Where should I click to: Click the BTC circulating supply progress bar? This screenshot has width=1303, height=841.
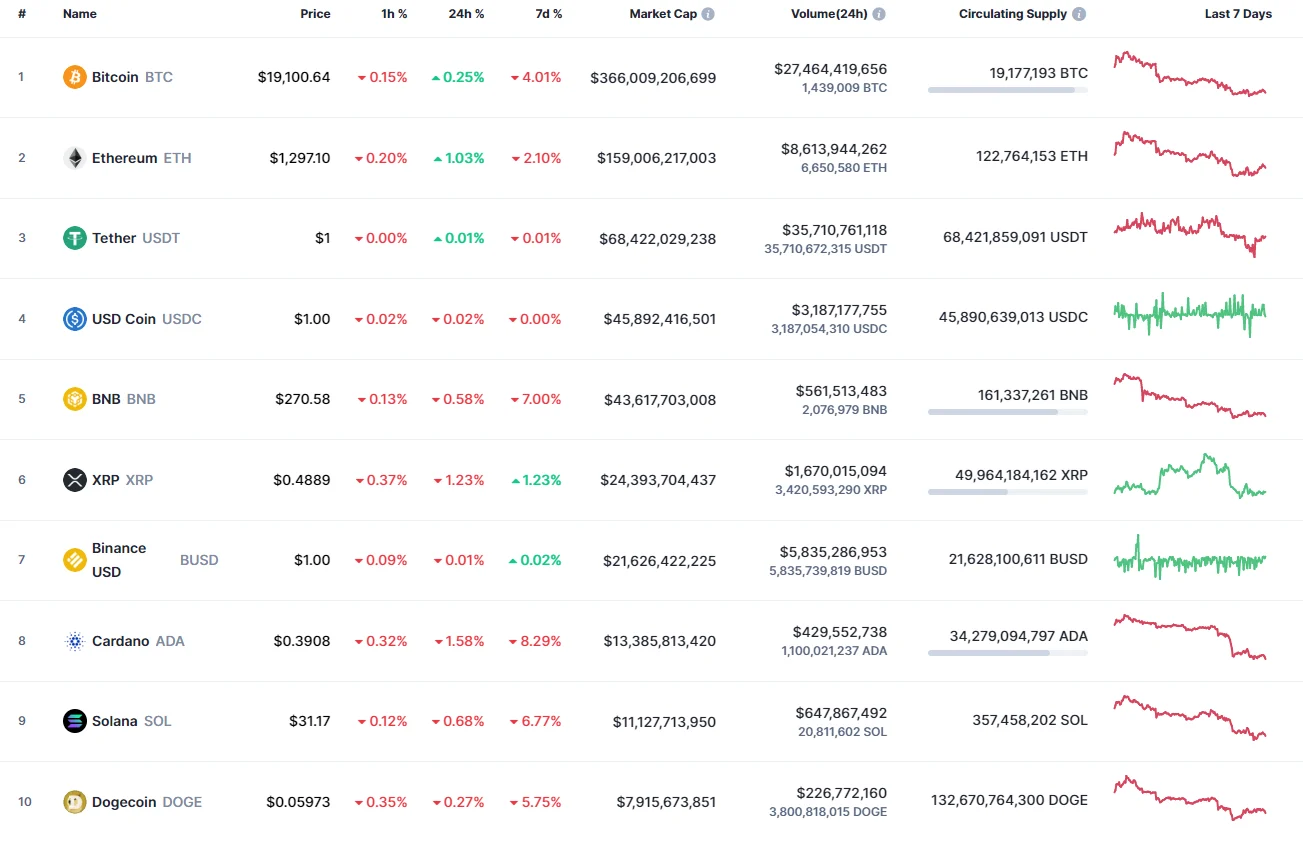(1007, 90)
